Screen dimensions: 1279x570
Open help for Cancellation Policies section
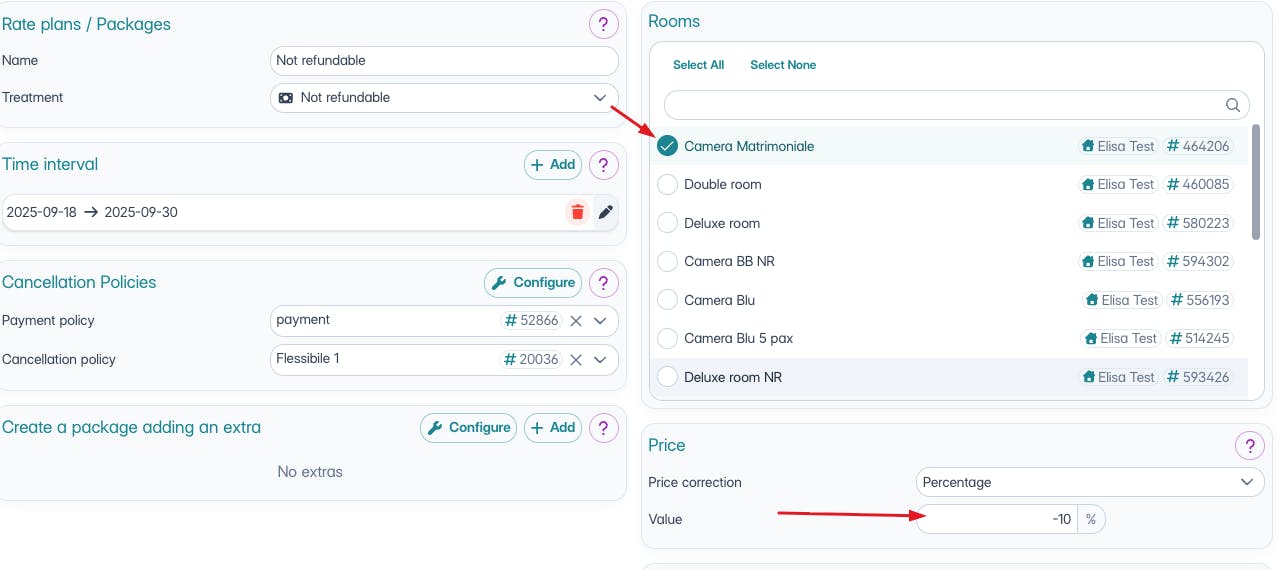603,283
